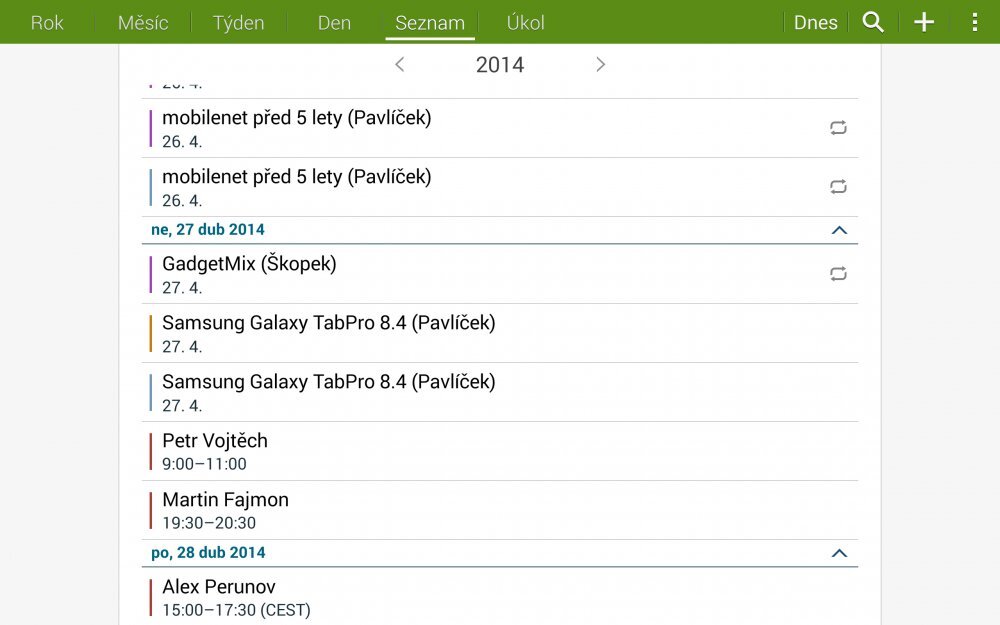Open the overflow menu via three dots
This screenshot has width=1000, height=625.
click(x=973, y=21)
